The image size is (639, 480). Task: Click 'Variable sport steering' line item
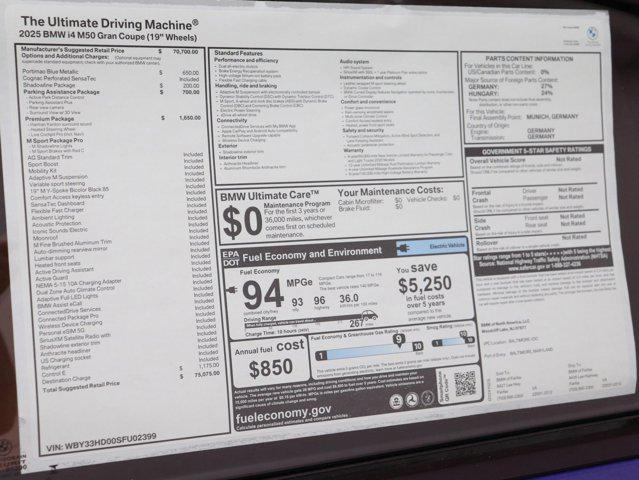[57, 183]
